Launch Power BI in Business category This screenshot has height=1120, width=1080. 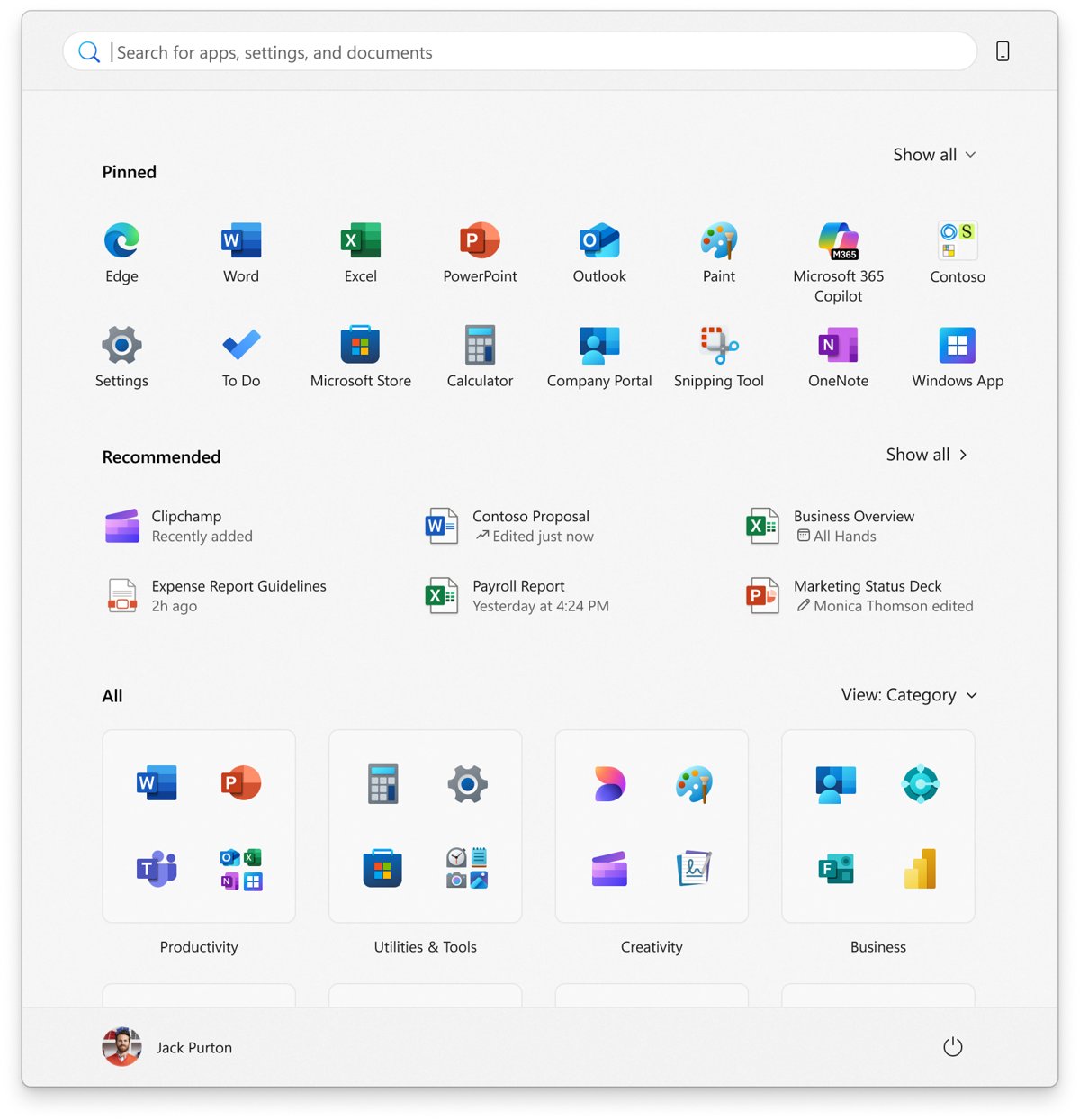tap(921, 869)
